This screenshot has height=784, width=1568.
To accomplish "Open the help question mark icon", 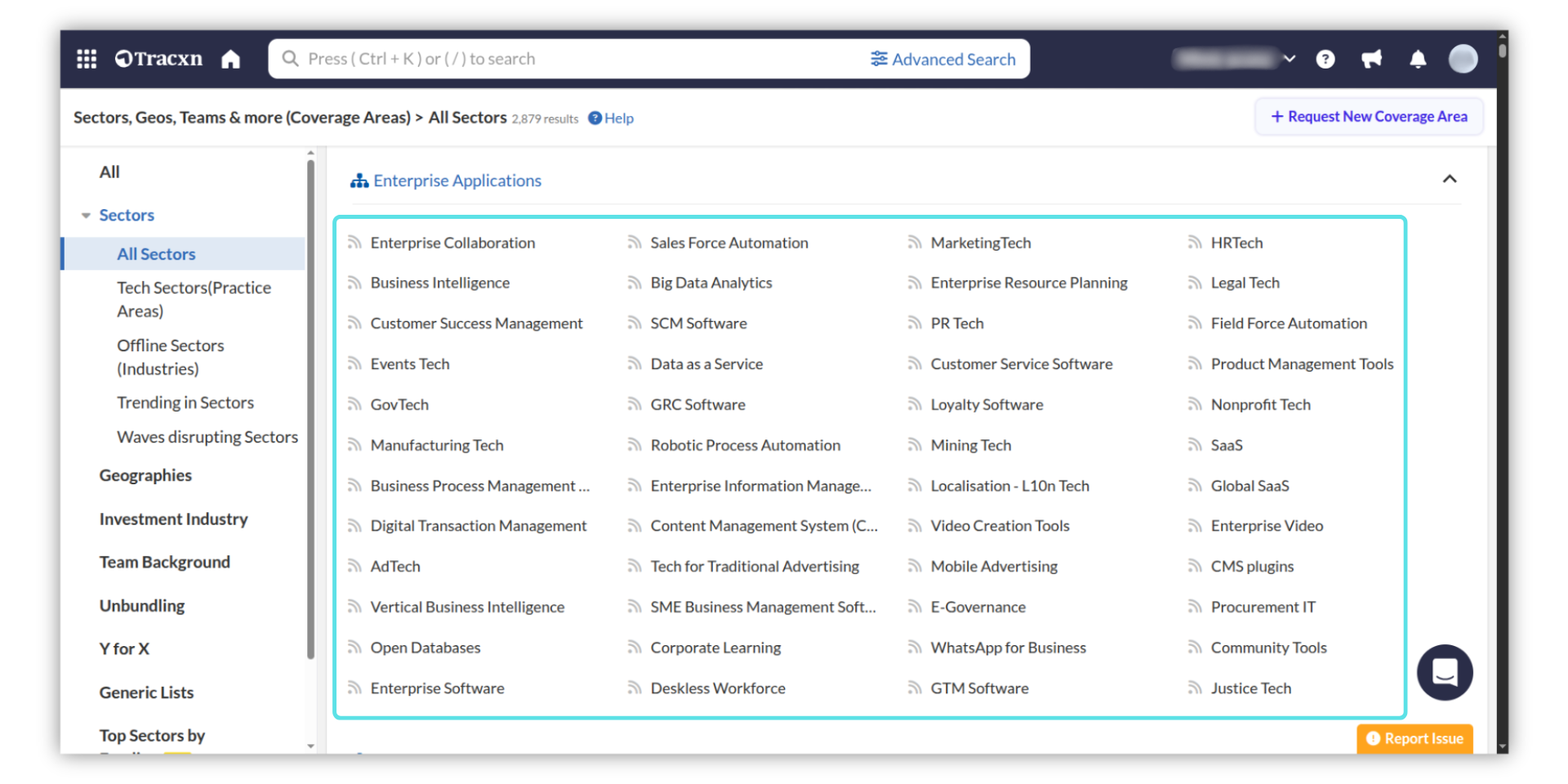I will [1325, 59].
